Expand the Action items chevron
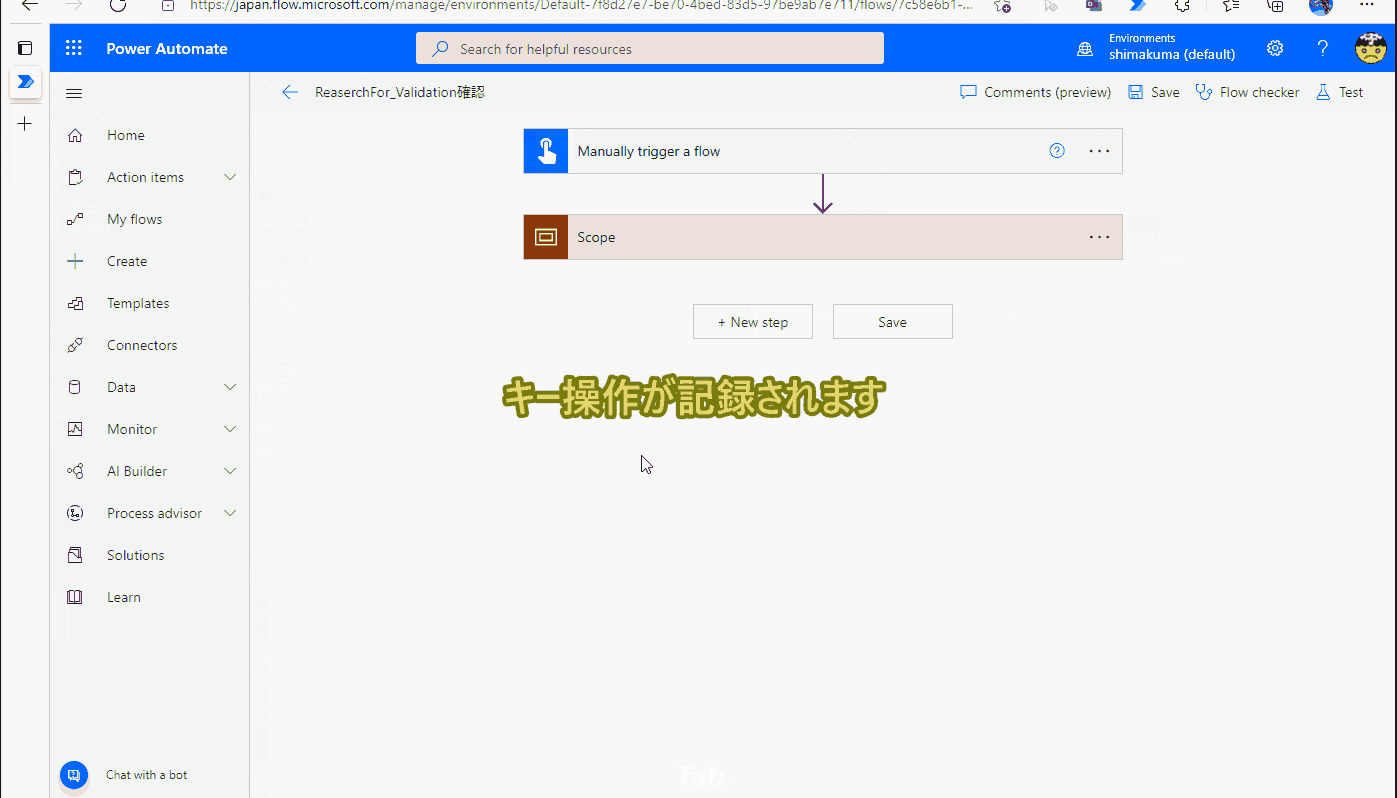This screenshot has height=798, width=1397. (x=230, y=177)
